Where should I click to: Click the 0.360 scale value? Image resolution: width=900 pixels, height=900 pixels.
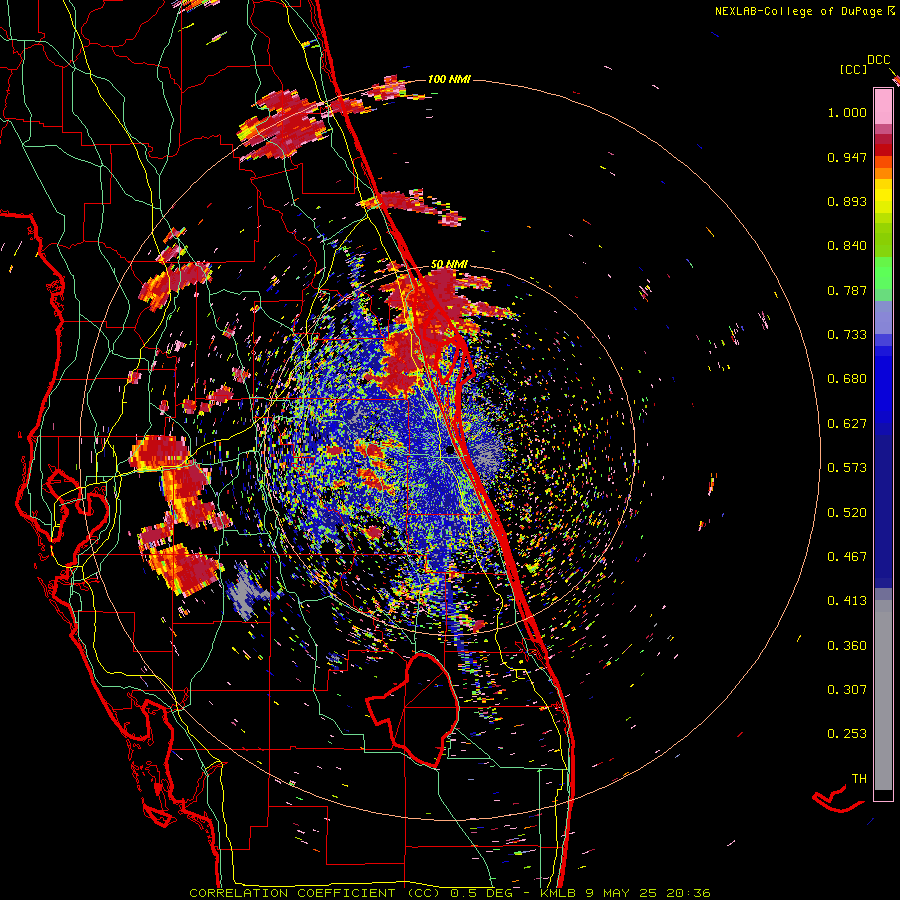point(847,646)
